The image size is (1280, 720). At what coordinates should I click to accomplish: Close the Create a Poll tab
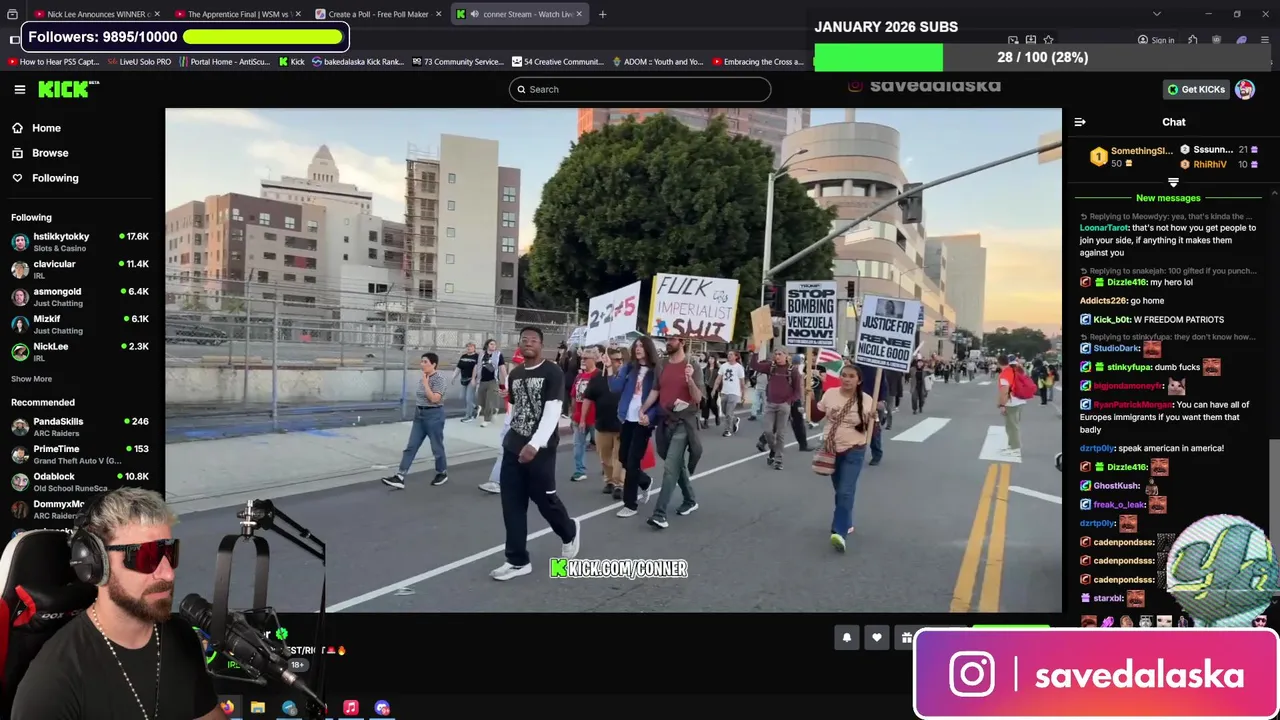438,14
